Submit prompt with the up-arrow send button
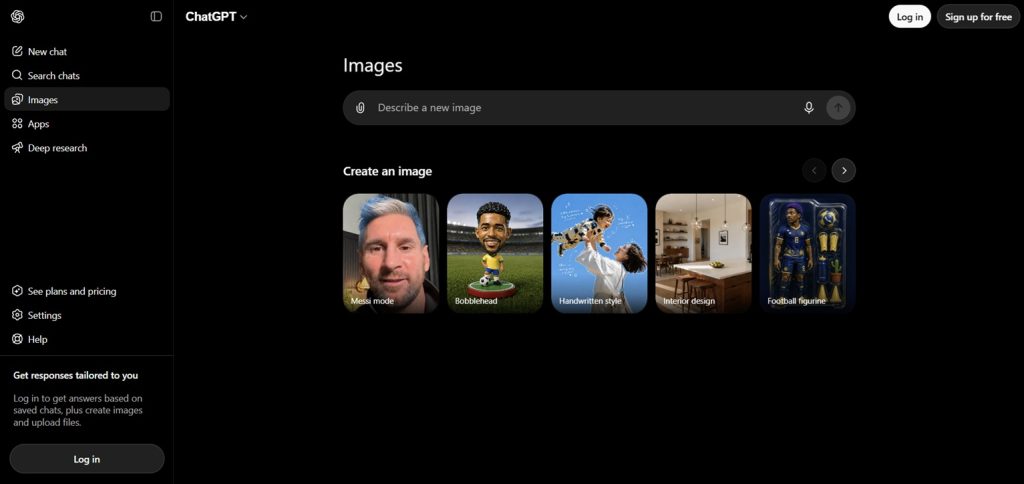The image size is (1024, 484). (x=838, y=108)
